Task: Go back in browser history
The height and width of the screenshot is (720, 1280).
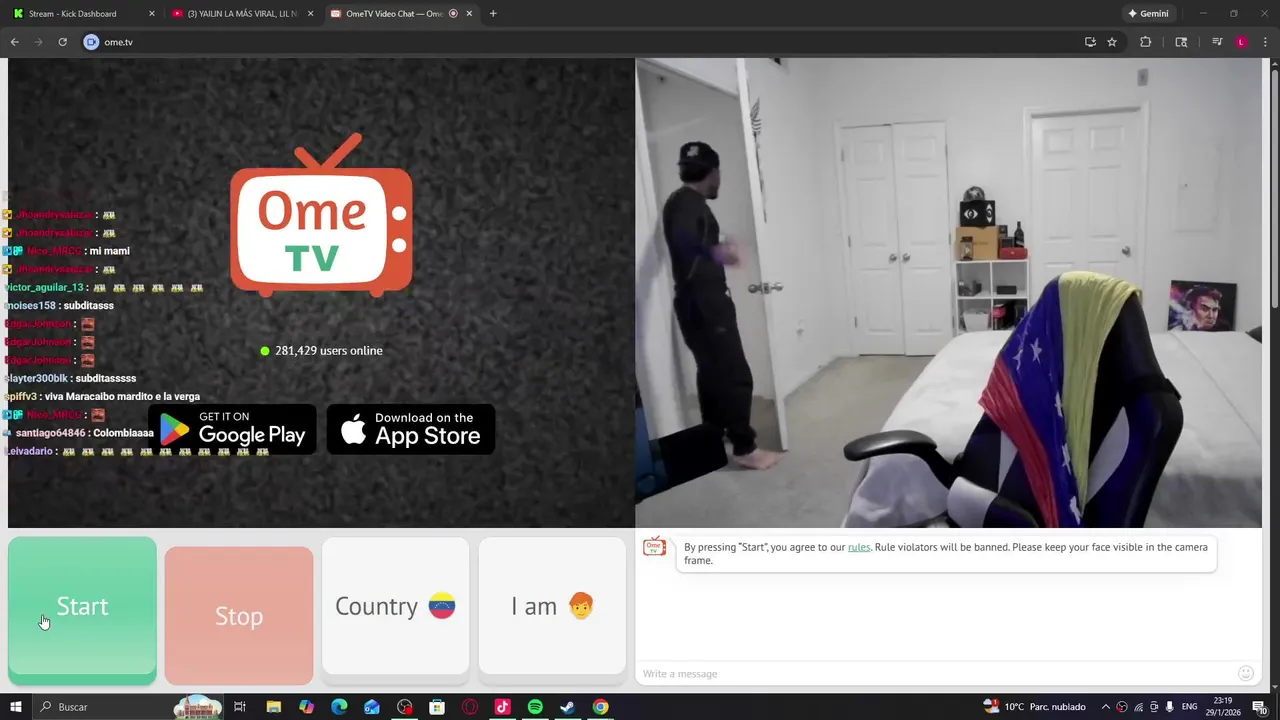Action: point(15,42)
